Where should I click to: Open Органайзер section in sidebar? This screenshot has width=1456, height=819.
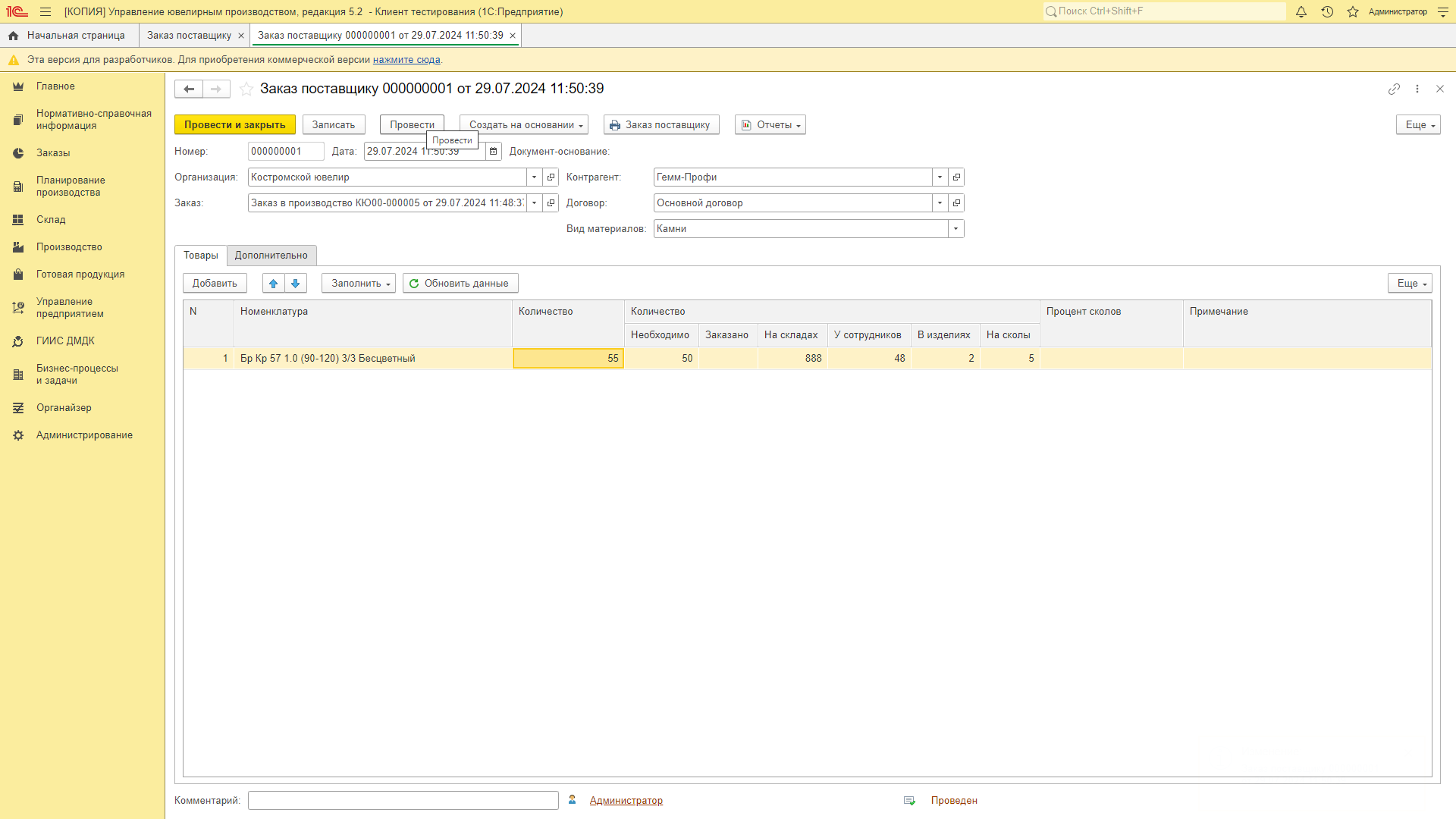(64, 408)
